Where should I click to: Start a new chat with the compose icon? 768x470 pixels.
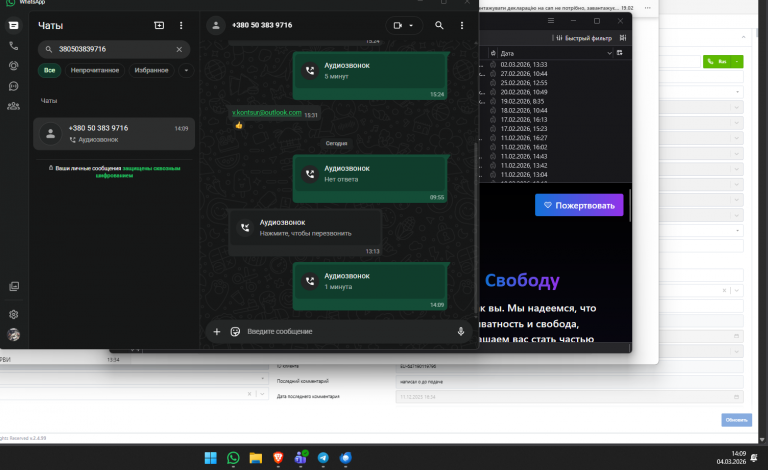click(x=159, y=25)
